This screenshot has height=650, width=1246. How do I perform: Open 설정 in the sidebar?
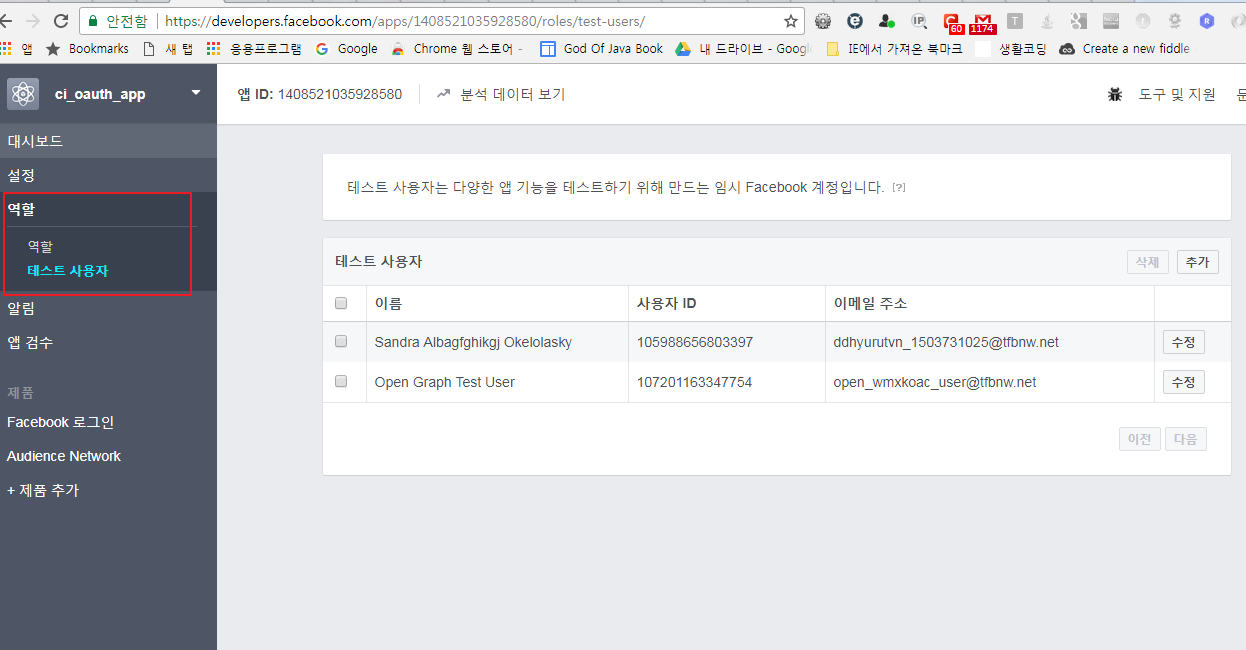tap(108, 175)
